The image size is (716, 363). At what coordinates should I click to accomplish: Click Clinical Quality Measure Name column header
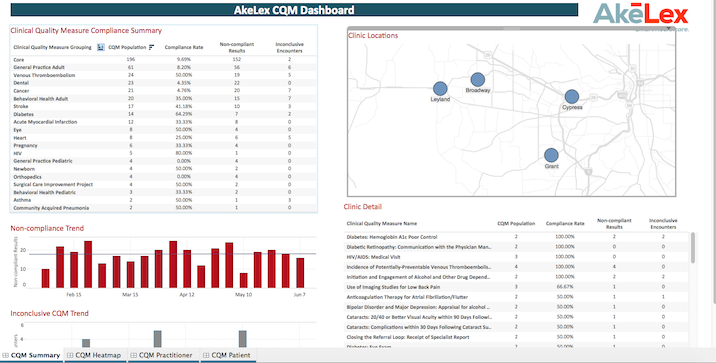[x=382, y=224]
